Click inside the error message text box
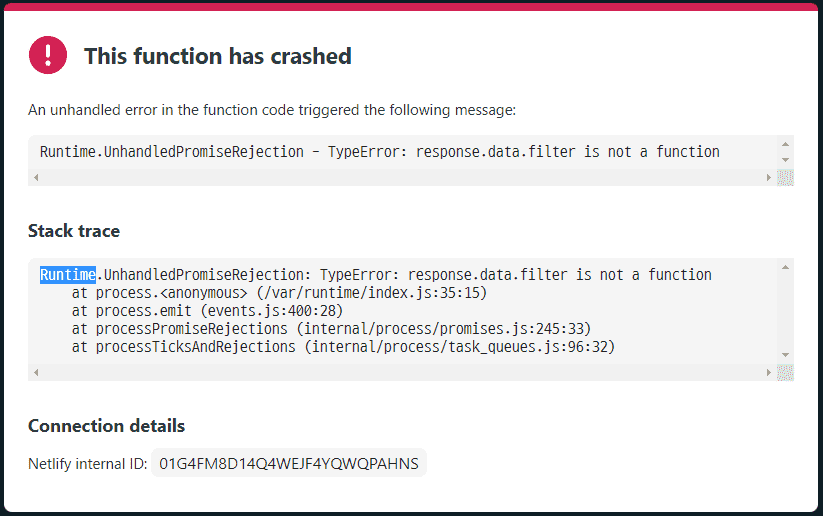 tap(380, 152)
